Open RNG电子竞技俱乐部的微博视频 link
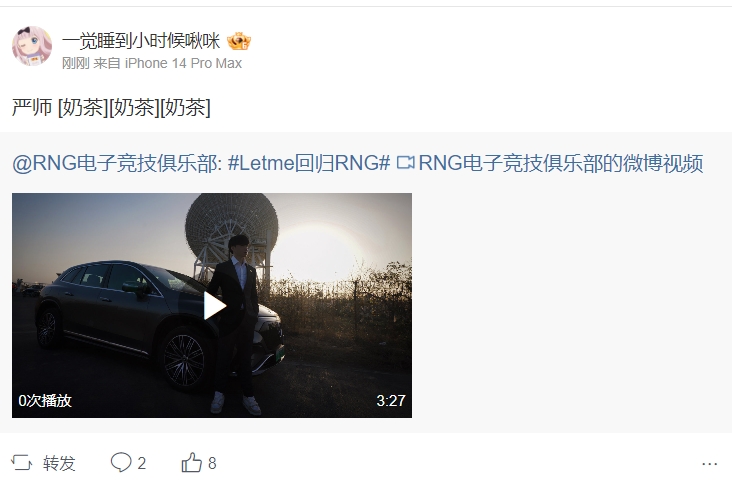732x491 pixels. tap(561, 163)
